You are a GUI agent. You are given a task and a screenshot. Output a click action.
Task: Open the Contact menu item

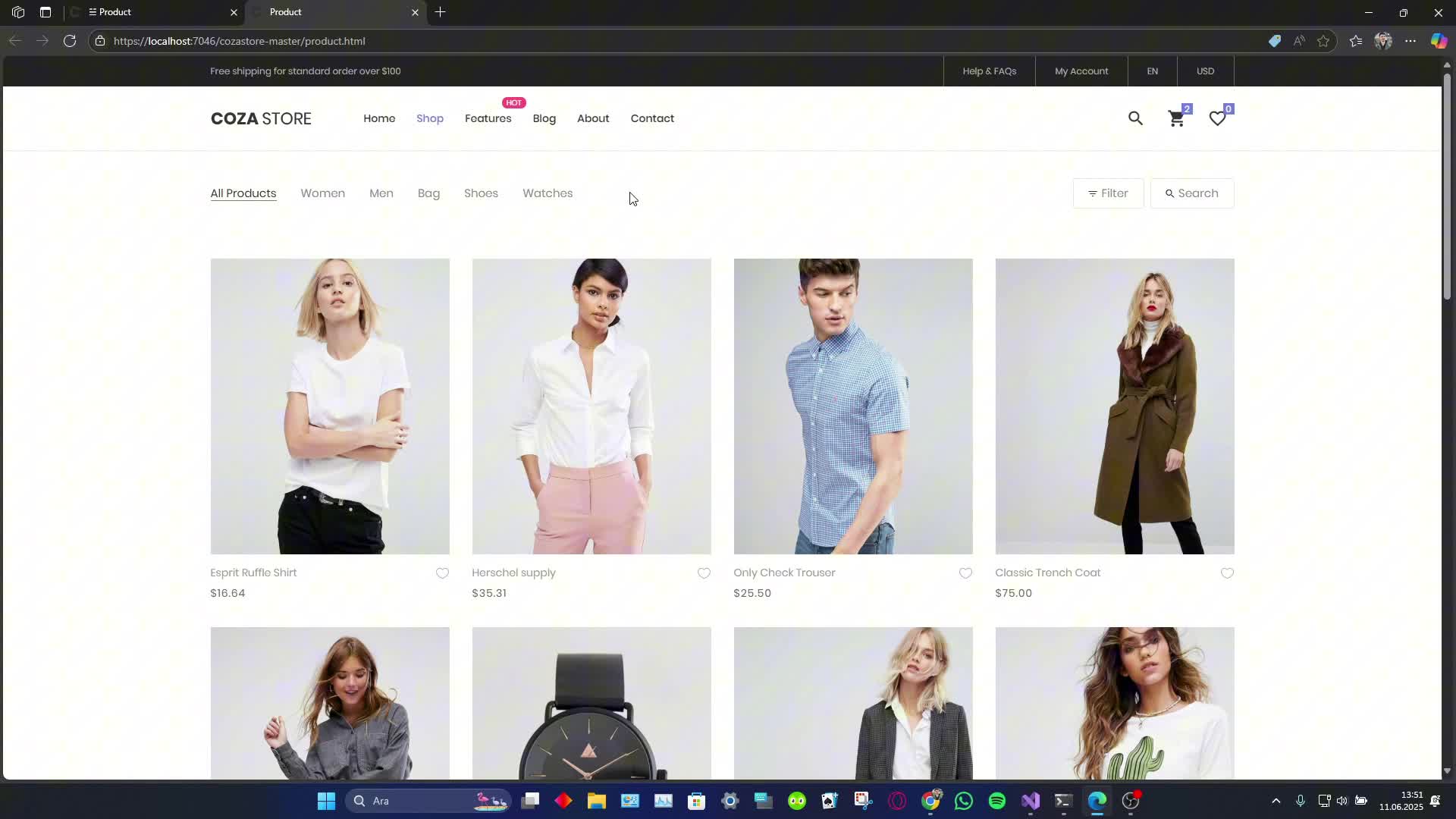652,118
